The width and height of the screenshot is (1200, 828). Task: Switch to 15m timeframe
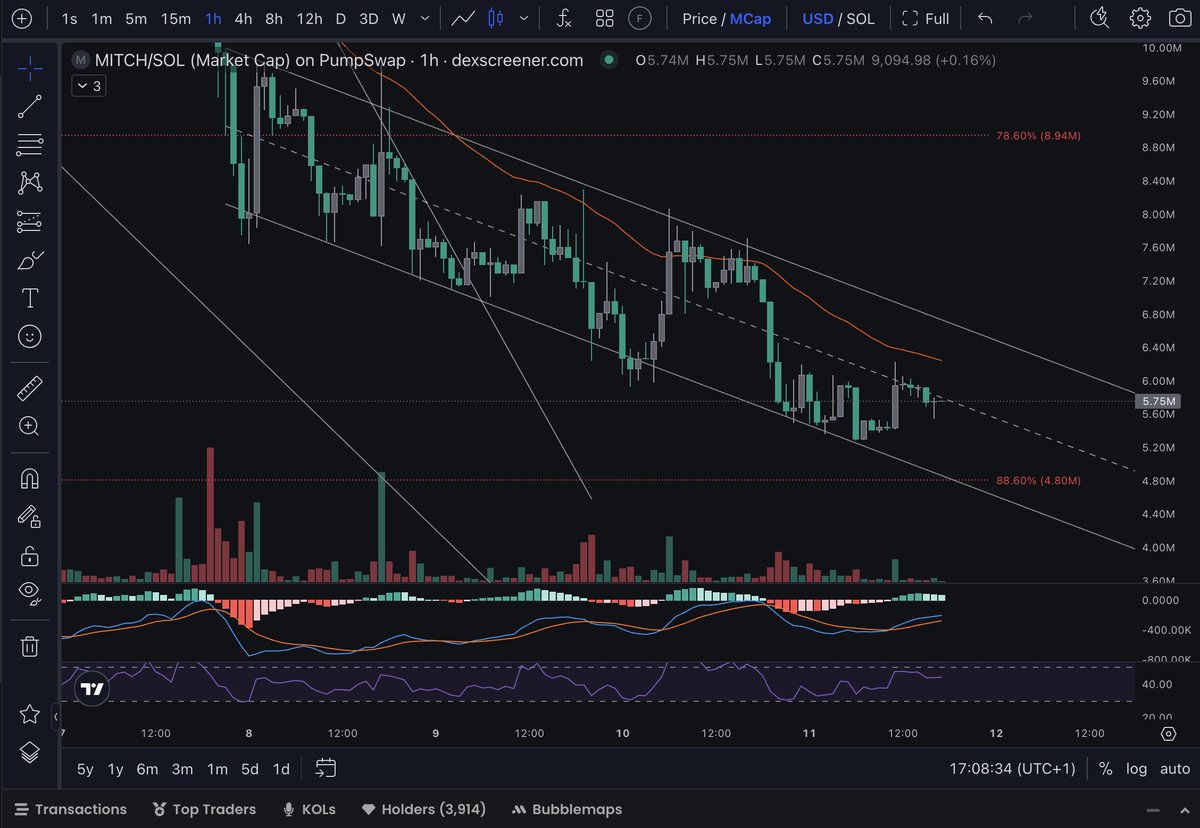(175, 18)
